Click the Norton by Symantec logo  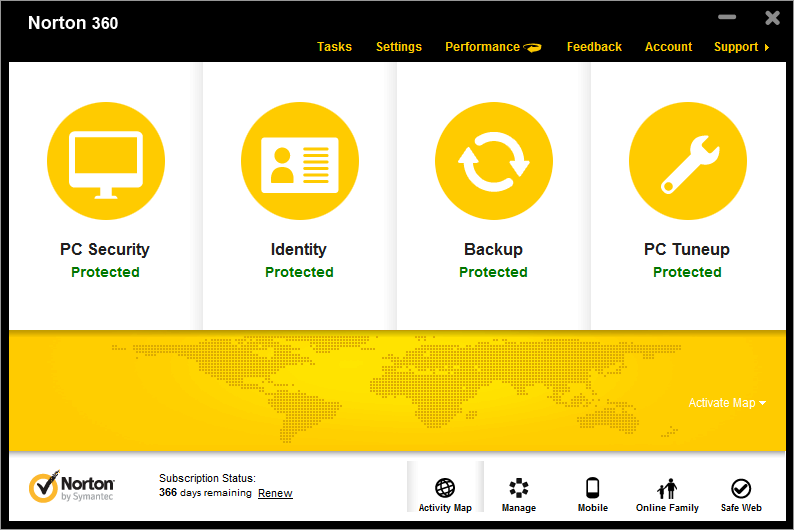tap(71, 486)
